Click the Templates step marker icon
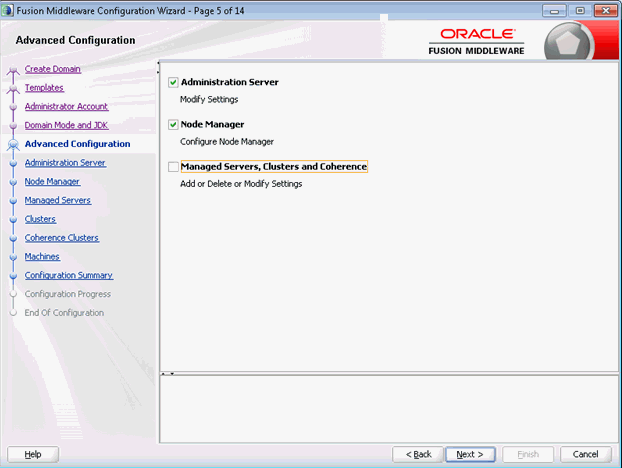622x468 pixels. (x=13, y=89)
